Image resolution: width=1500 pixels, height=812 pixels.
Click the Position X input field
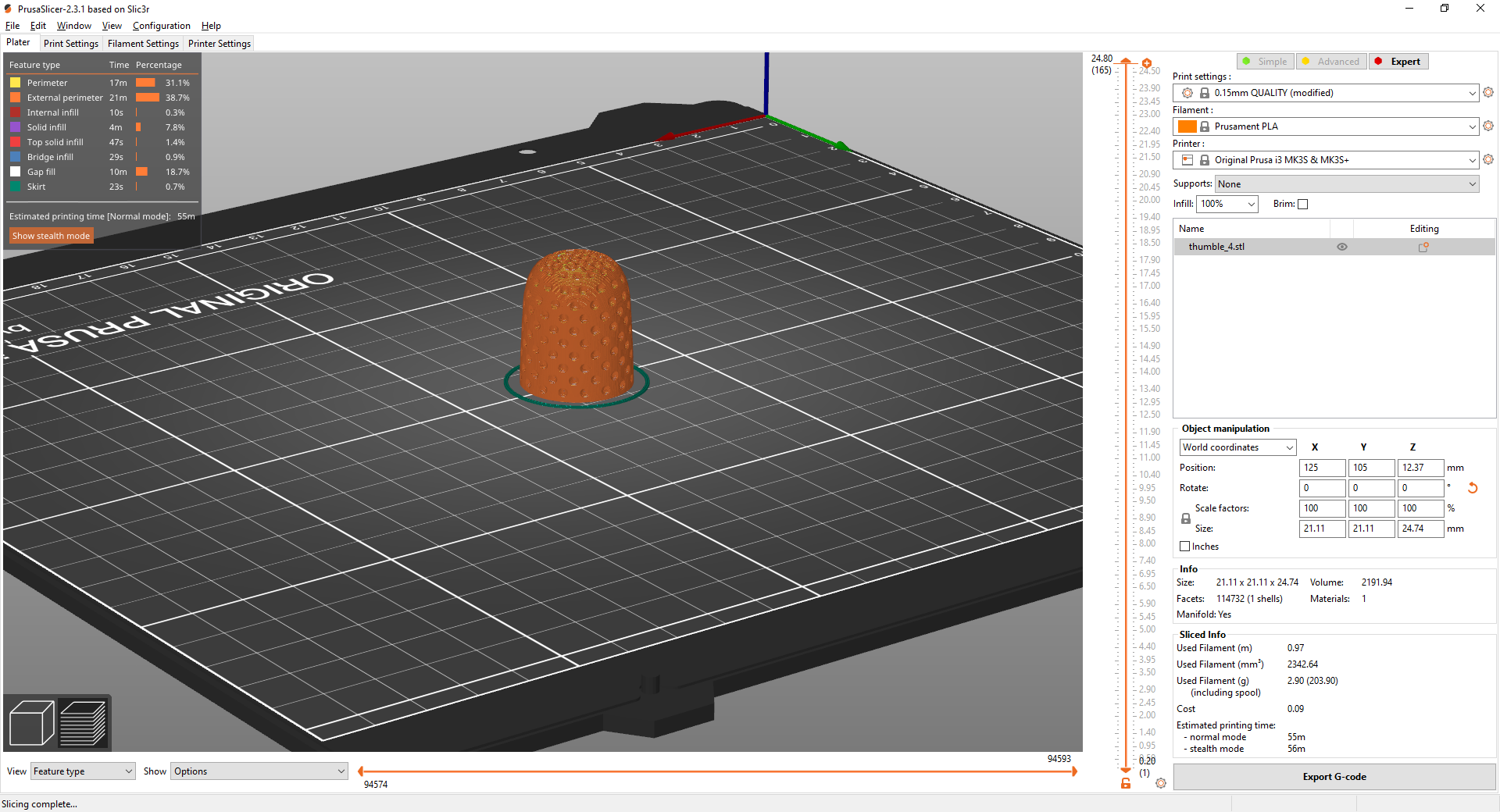point(1322,468)
